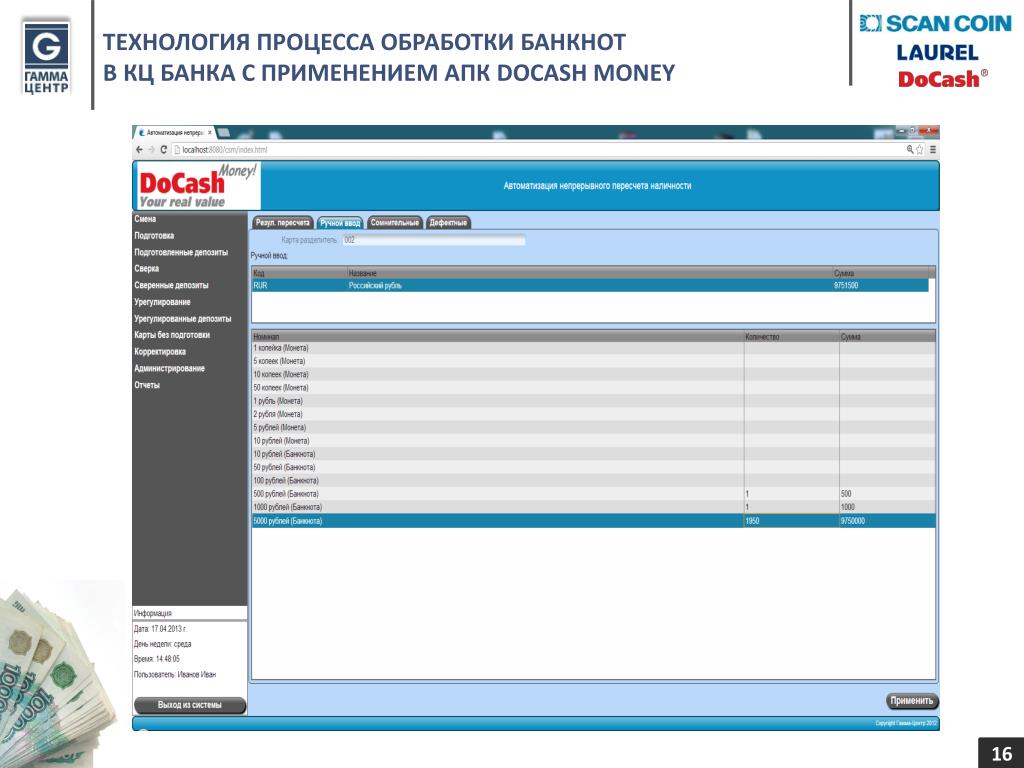Select the "Ручной ввод" tab

340,223
